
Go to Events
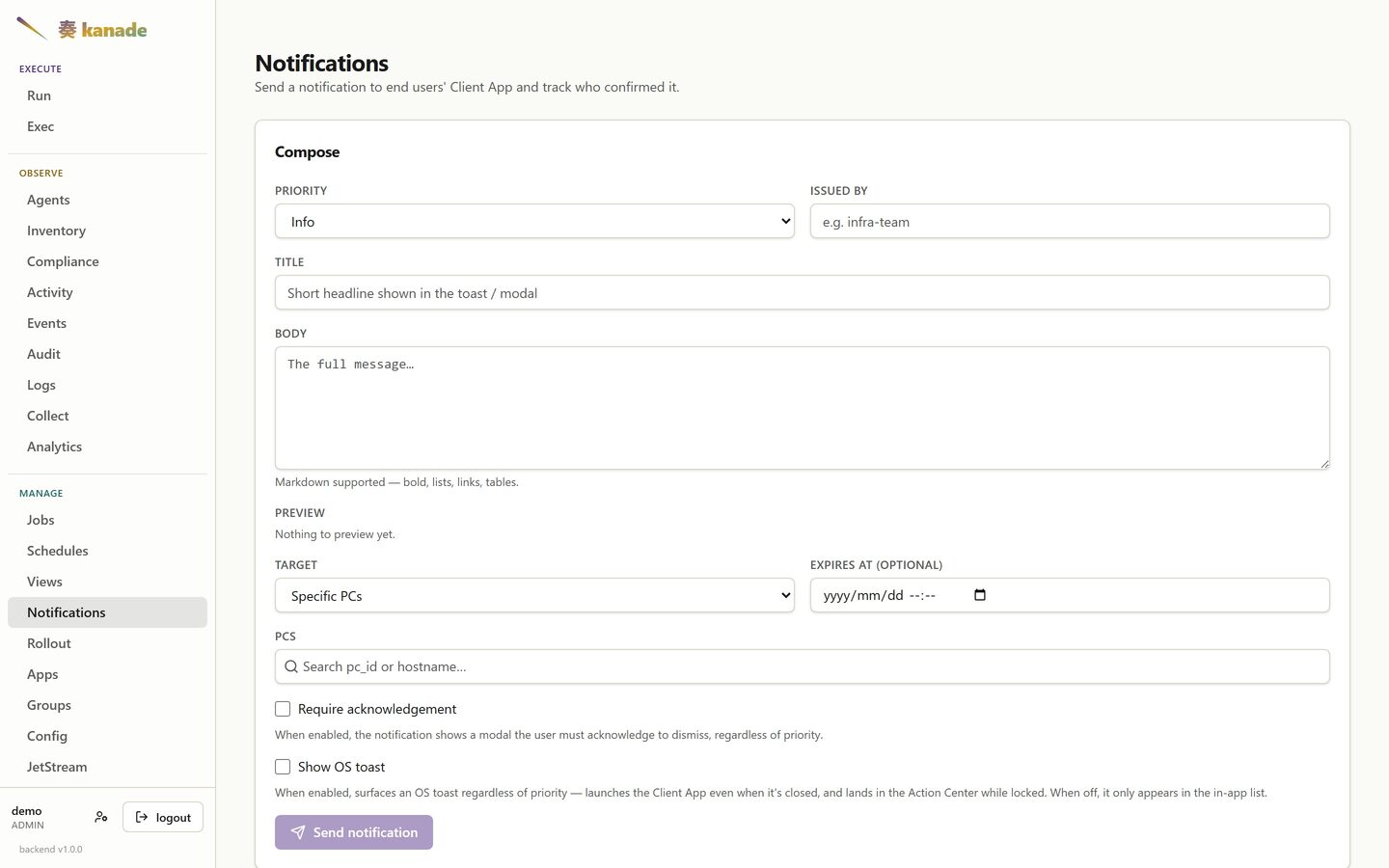[x=107, y=323]
